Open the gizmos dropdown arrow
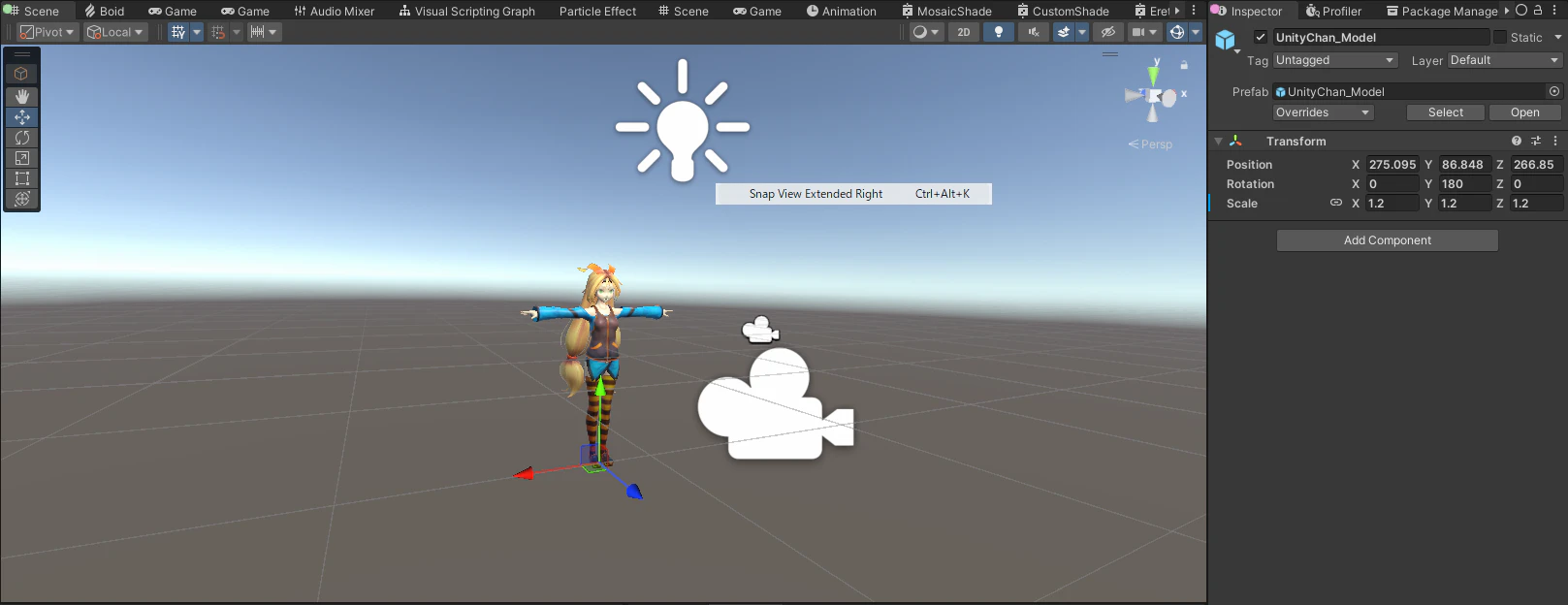The image size is (1568, 605). [1196, 32]
